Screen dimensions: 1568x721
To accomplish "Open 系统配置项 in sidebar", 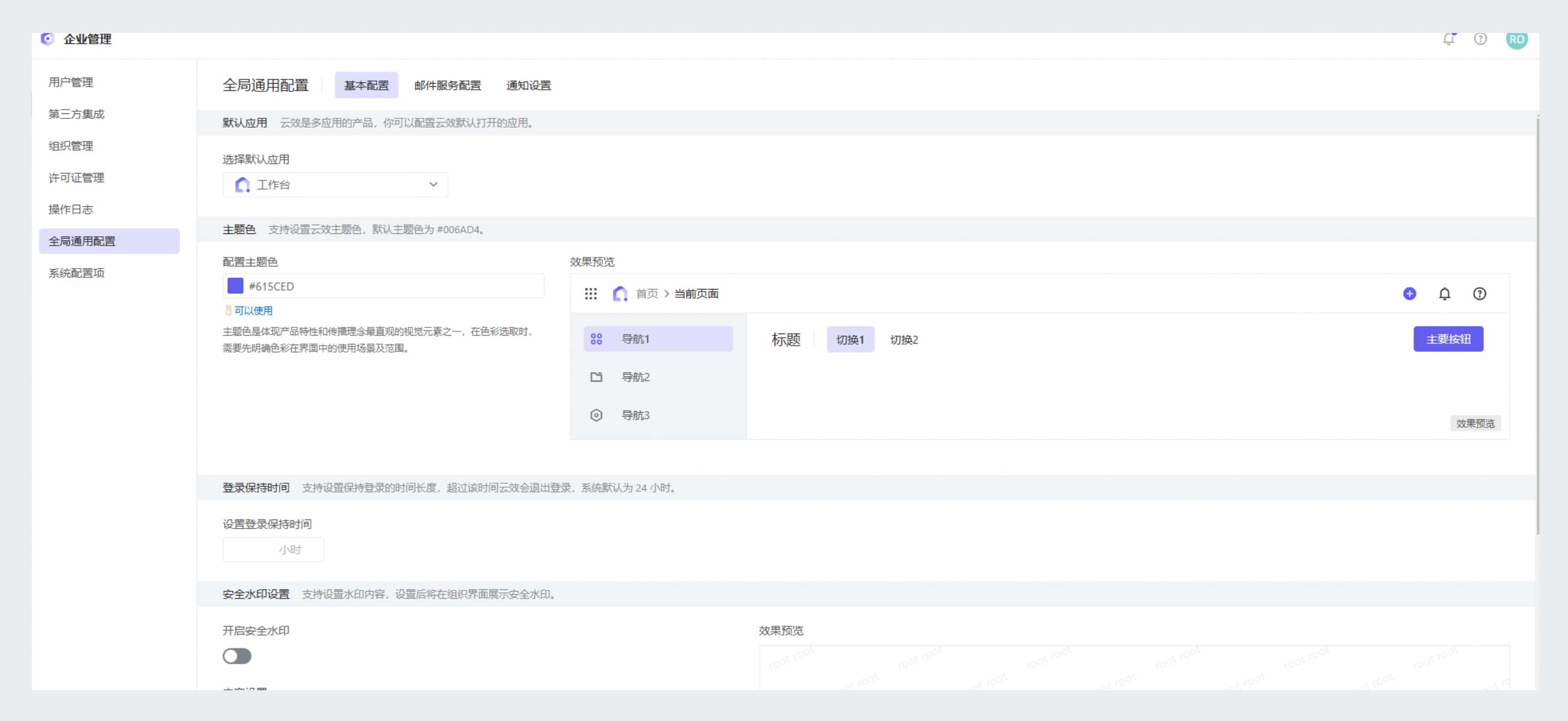I will coord(76,273).
